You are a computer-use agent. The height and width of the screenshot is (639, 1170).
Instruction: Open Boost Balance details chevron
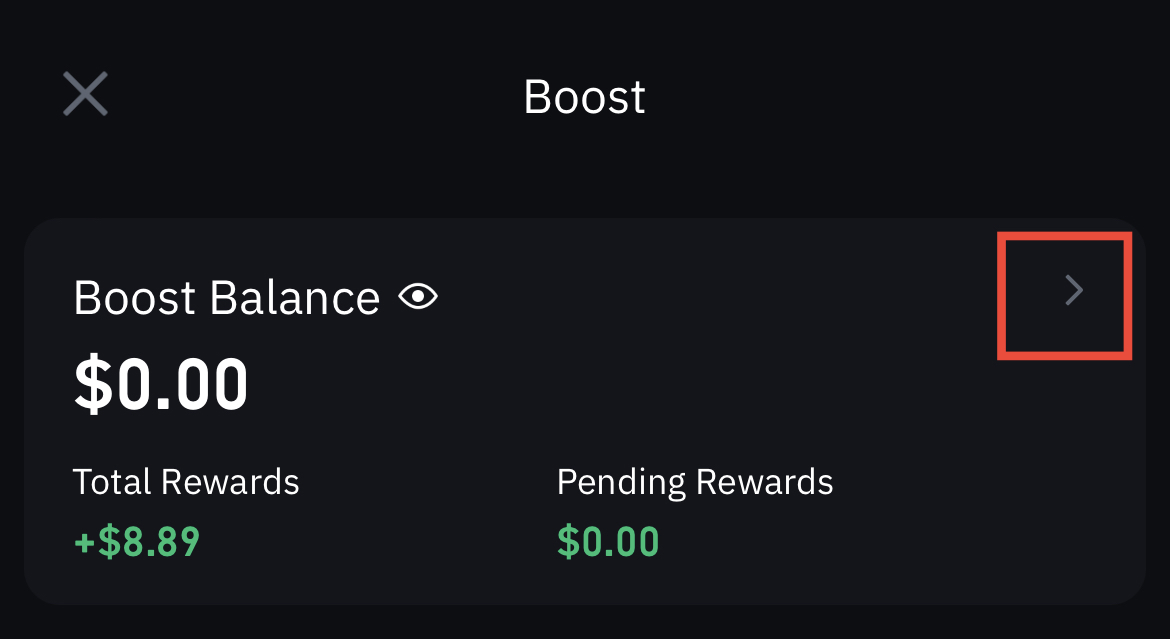click(x=1073, y=291)
